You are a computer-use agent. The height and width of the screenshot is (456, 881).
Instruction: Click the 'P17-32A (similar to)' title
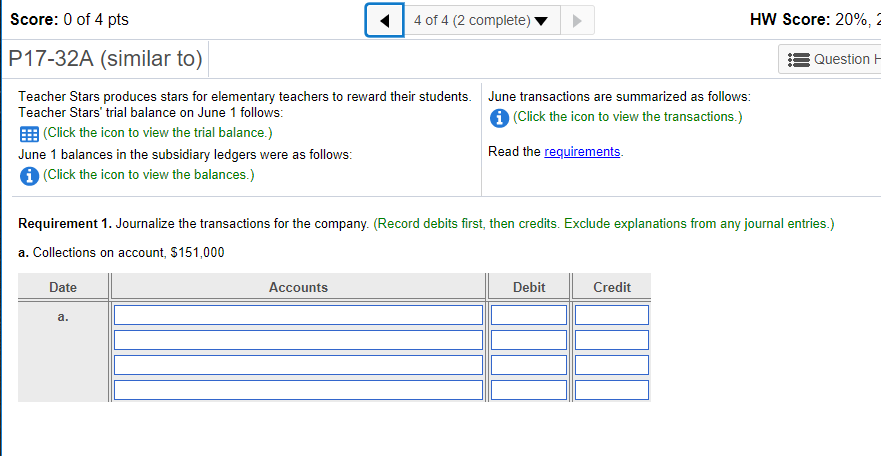coord(106,58)
